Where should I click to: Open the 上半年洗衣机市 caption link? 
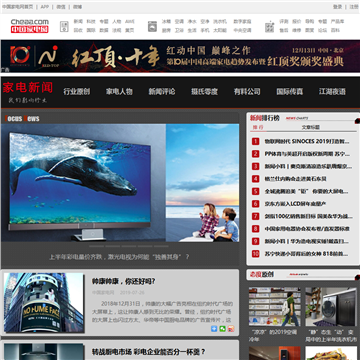point(331,336)
